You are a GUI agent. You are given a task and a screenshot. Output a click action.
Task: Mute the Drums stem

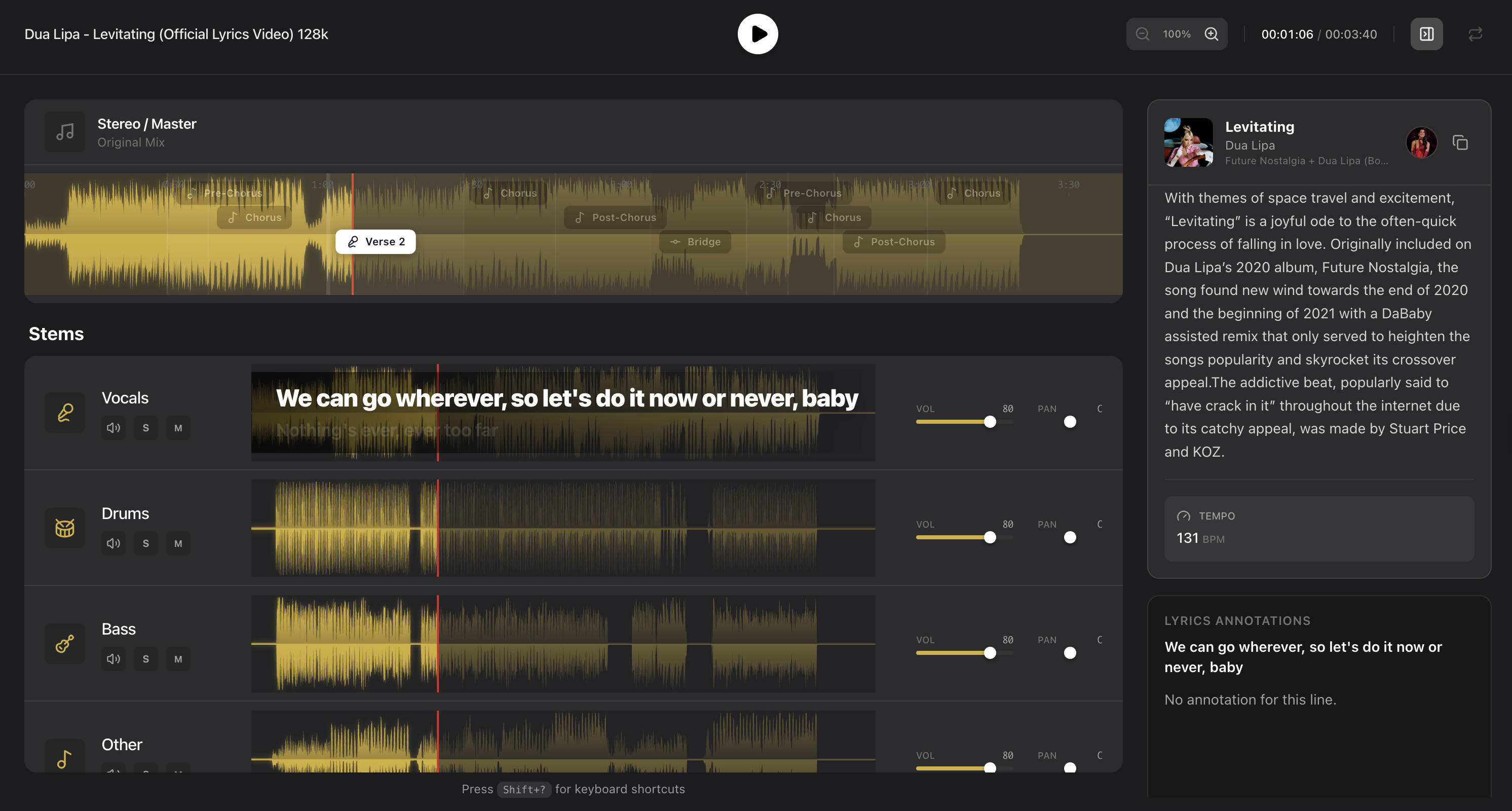[178, 544]
